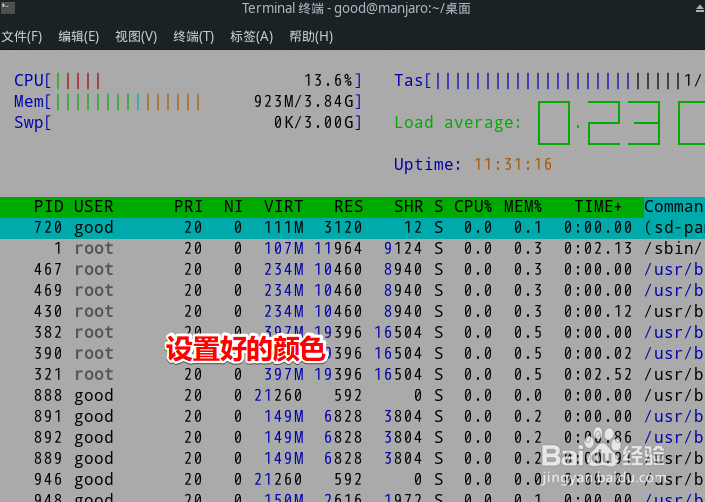Click the Uptime value 11:31:16

[x=513, y=164]
